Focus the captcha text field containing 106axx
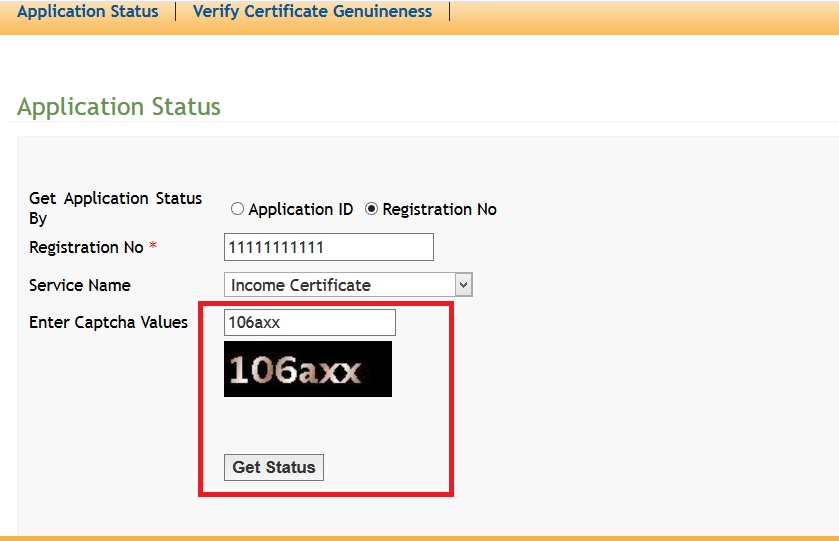This screenshot has width=839, height=541. tap(310, 323)
